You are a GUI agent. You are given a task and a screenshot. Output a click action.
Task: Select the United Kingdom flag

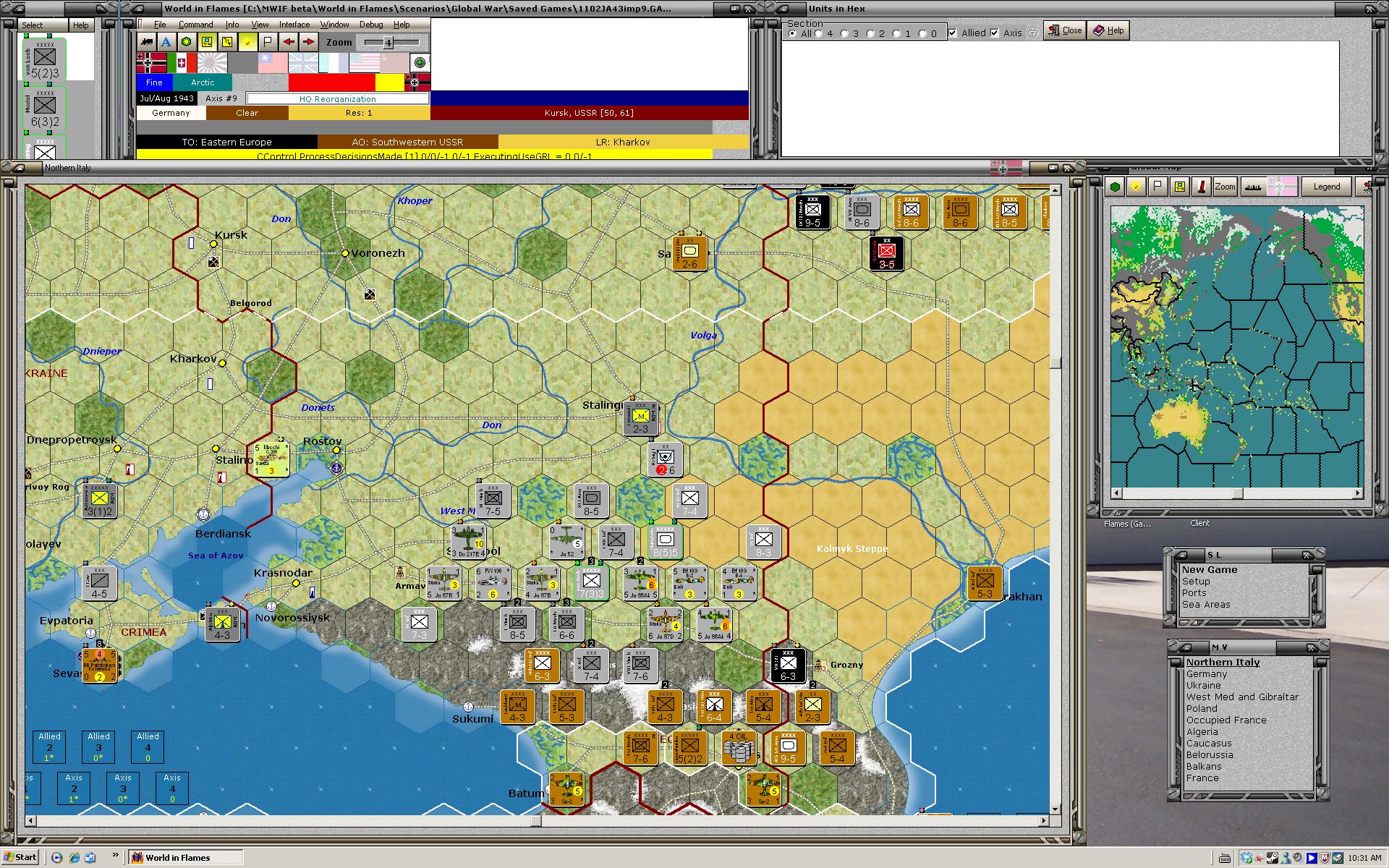click(x=303, y=63)
